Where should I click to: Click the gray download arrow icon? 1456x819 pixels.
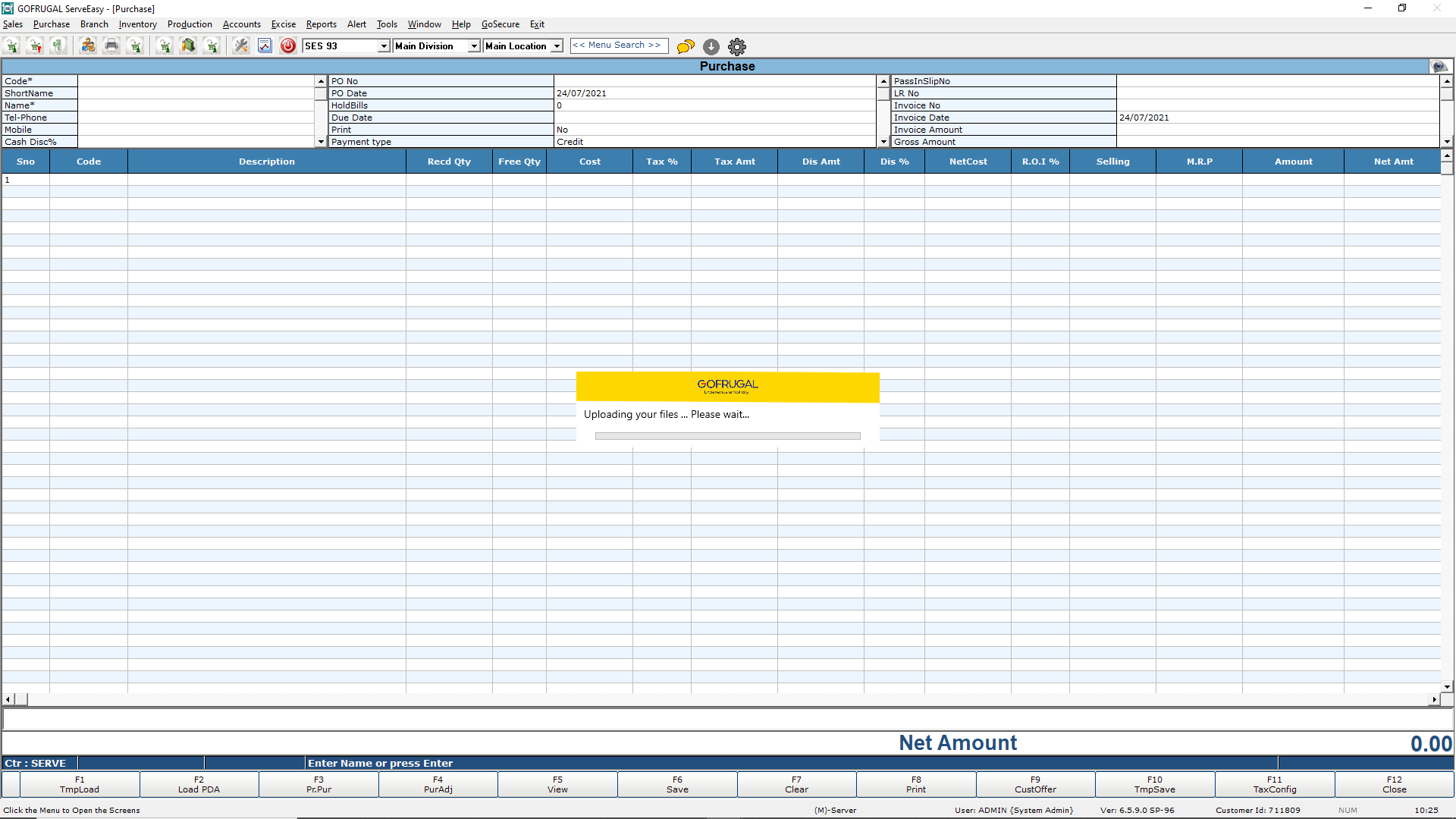(711, 46)
